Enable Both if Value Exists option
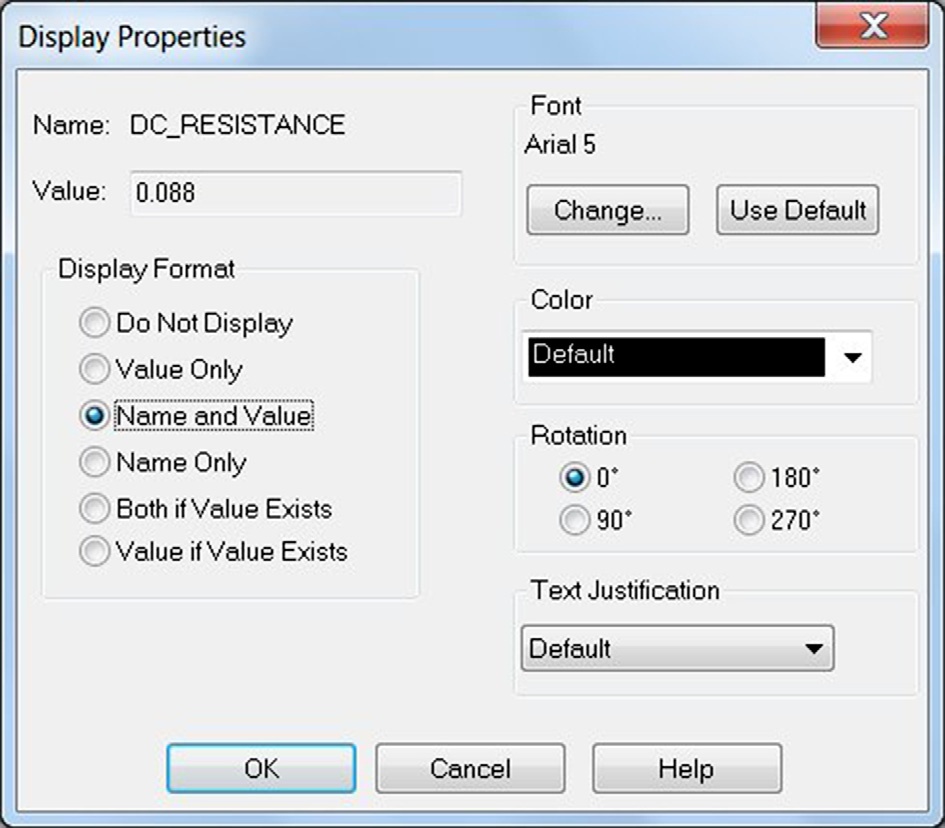The width and height of the screenshot is (945, 828). pyautogui.click(x=94, y=509)
